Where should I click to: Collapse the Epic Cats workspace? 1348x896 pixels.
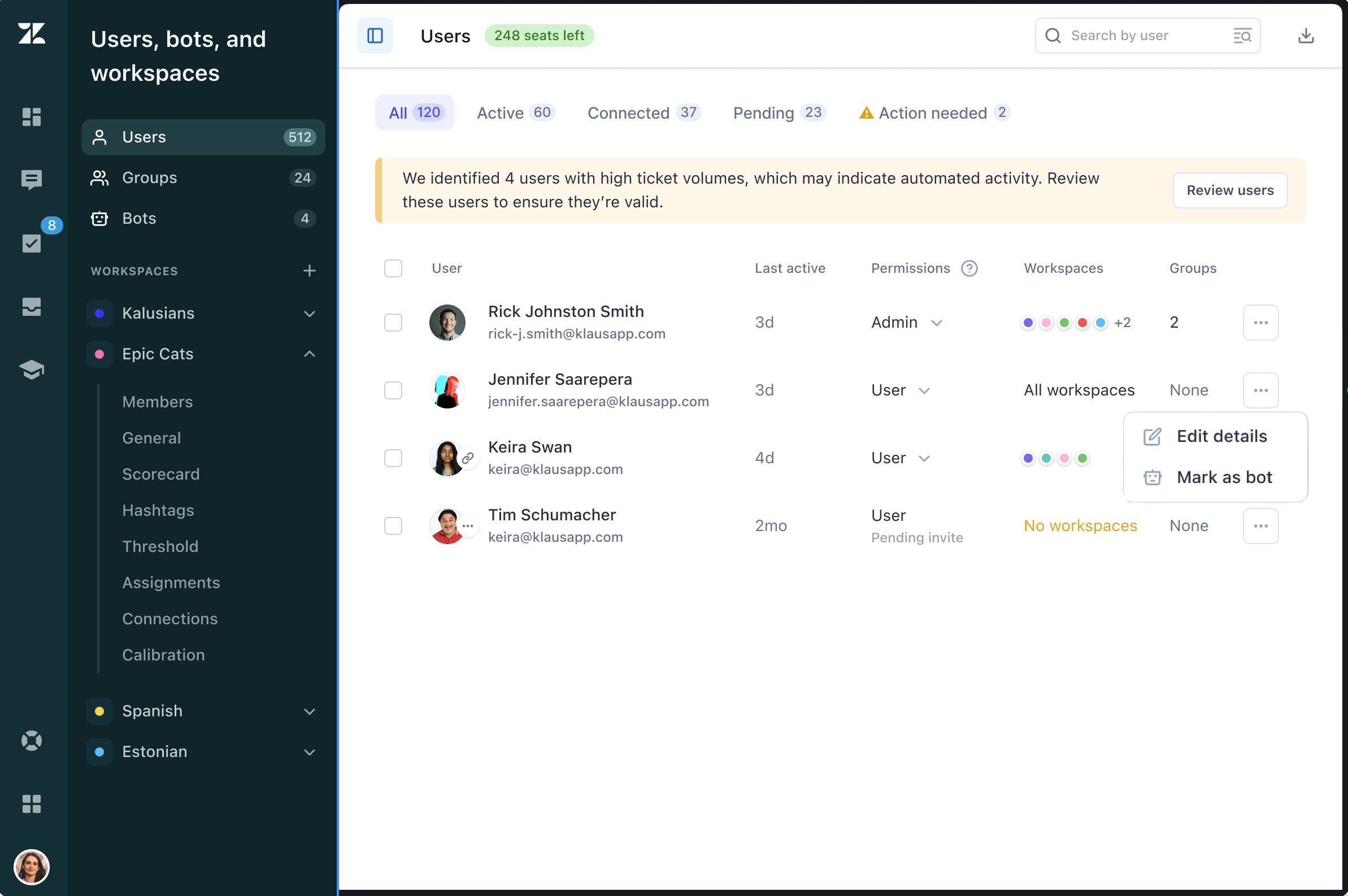309,354
